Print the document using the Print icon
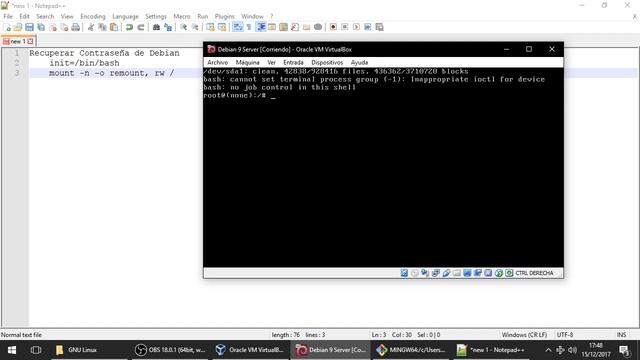 point(76,27)
